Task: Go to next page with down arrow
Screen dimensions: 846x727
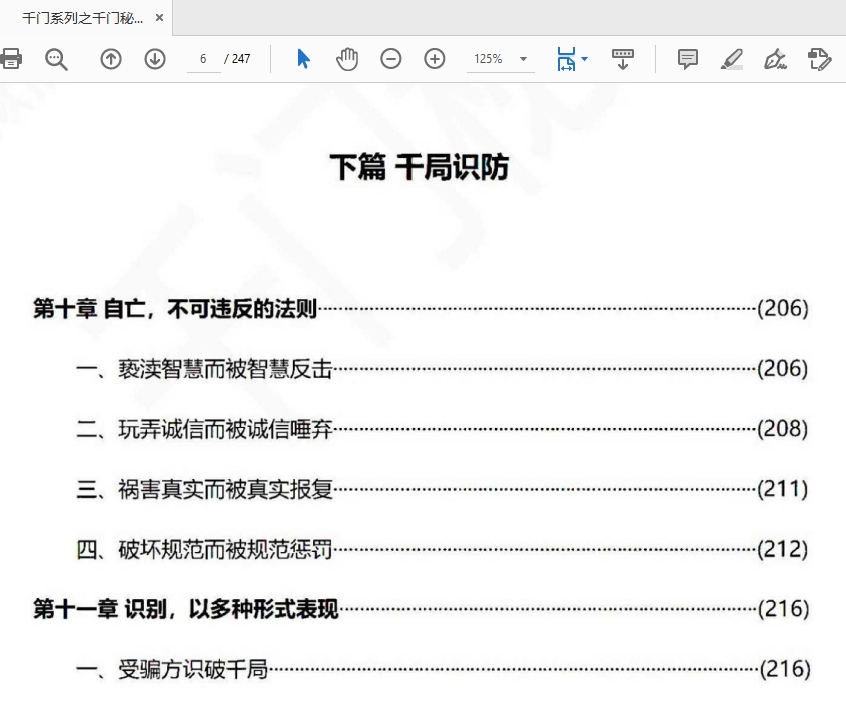Action: pyautogui.click(x=155, y=59)
